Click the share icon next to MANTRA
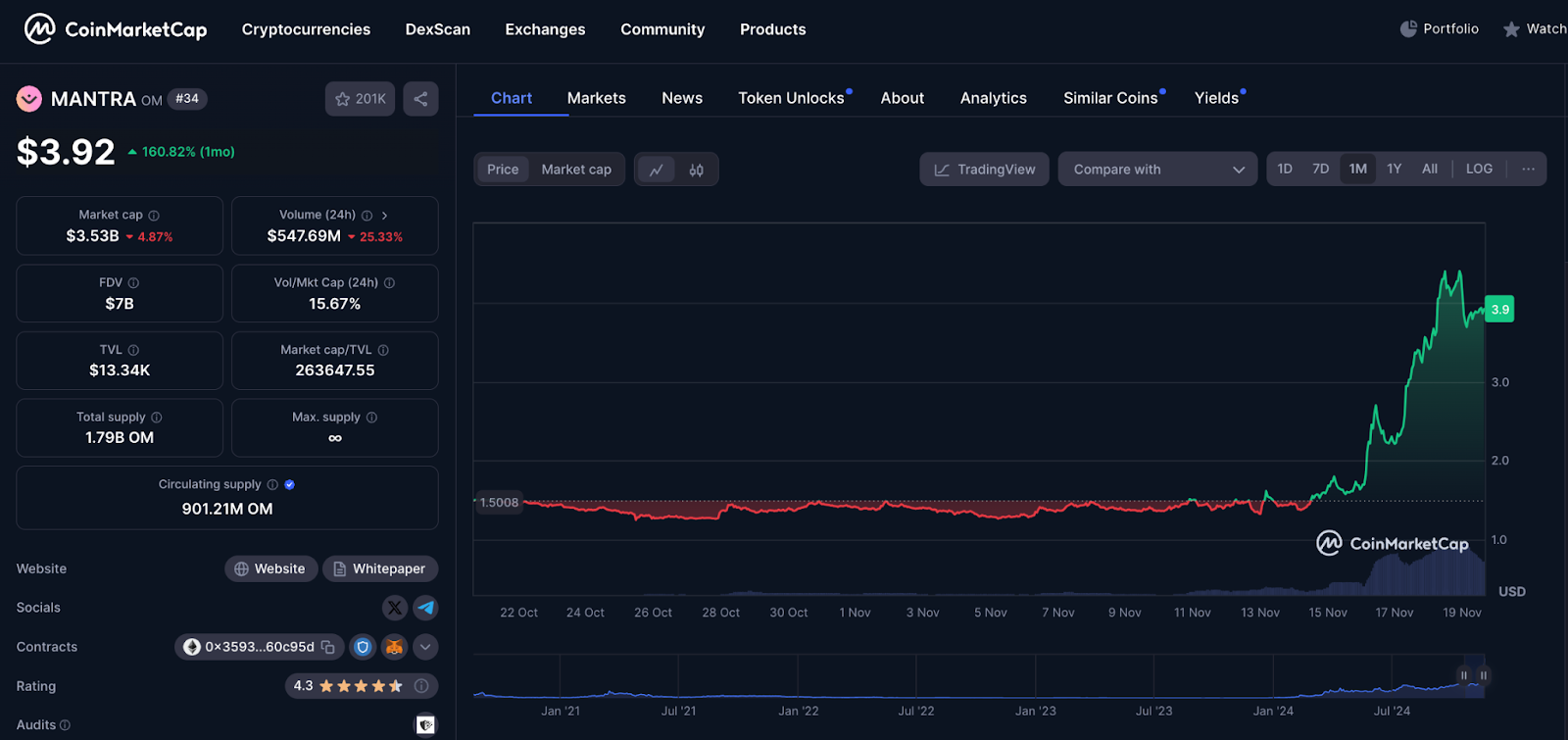Viewport: 1568px width, 740px height. point(420,99)
